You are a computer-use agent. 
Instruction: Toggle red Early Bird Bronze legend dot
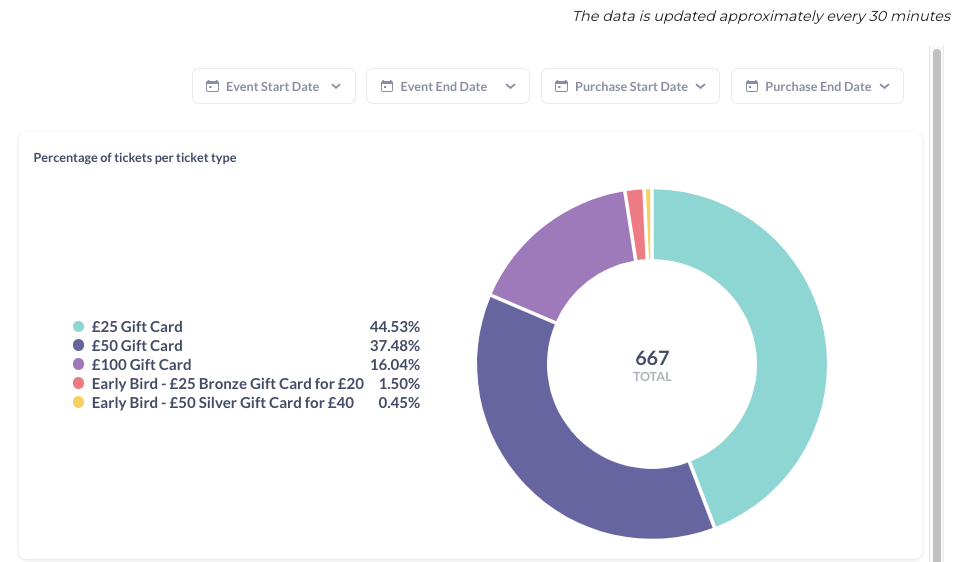[x=78, y=383]
